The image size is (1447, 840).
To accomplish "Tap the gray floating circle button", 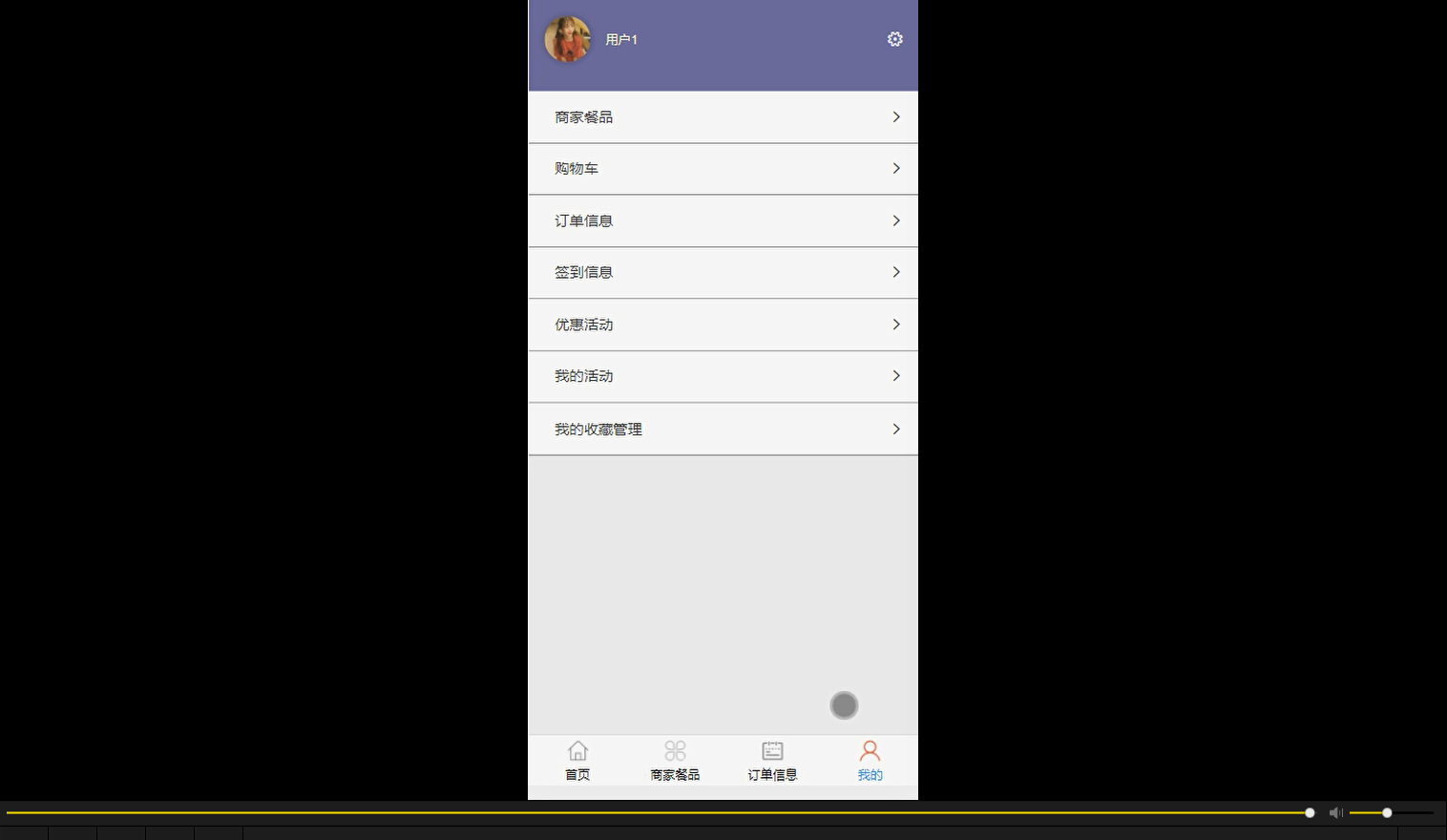I will (844, 705).
